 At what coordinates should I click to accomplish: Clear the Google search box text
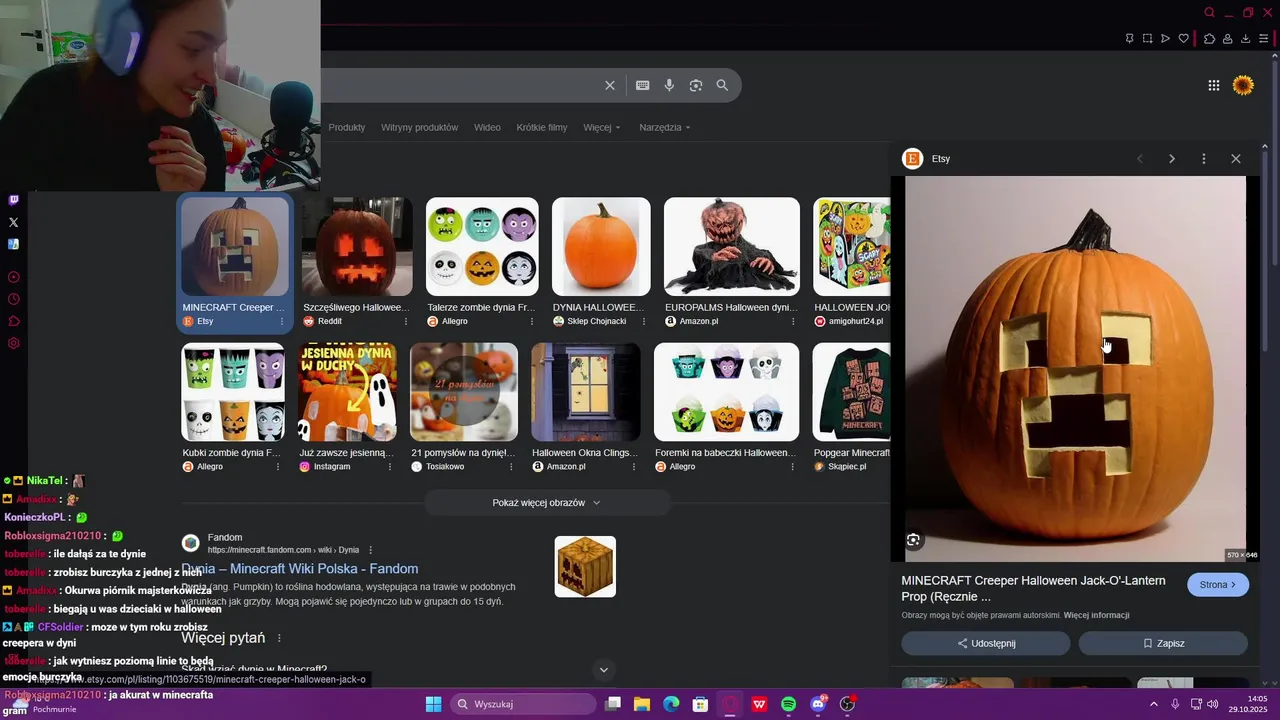click(610, 85)
